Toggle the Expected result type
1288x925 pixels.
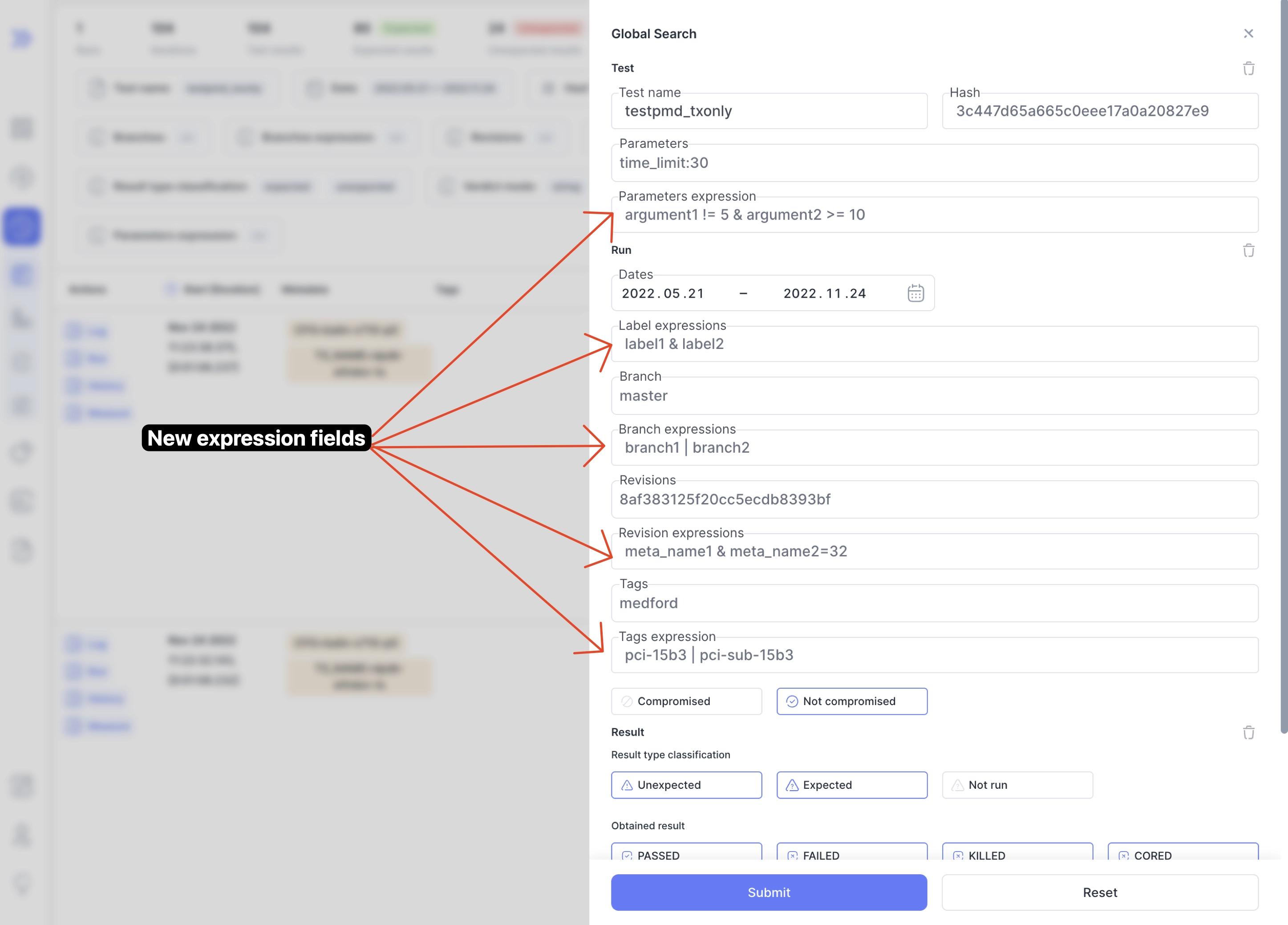coord(851,785)
